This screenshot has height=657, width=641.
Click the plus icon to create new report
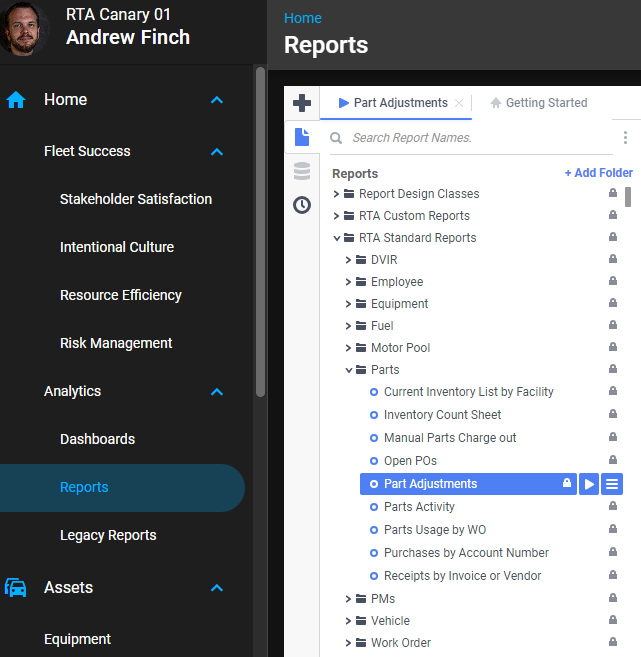(x=302, y=103)
